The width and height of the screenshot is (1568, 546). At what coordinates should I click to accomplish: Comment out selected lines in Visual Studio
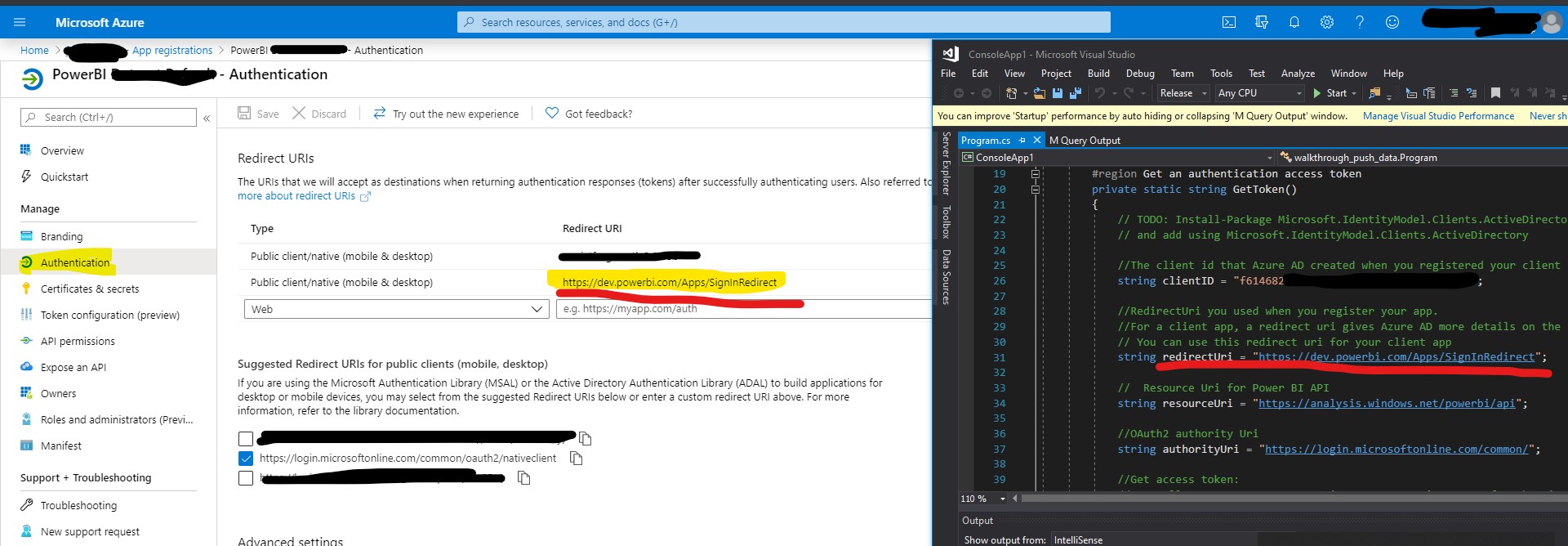(x=1454, y=93)
